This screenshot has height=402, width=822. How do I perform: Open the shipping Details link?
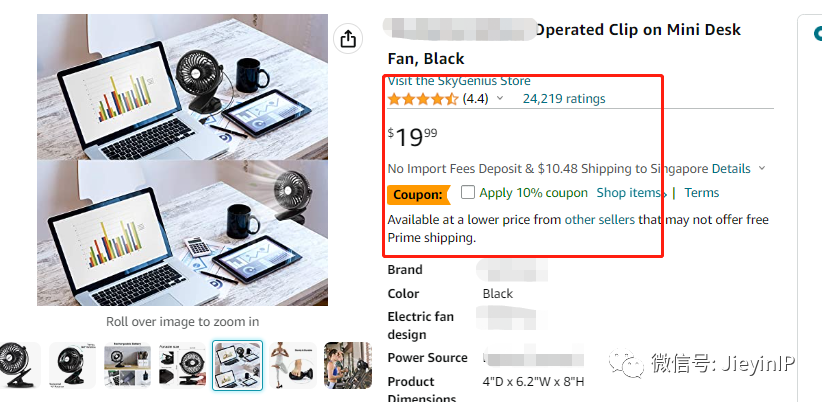click(x=730, y=169)
